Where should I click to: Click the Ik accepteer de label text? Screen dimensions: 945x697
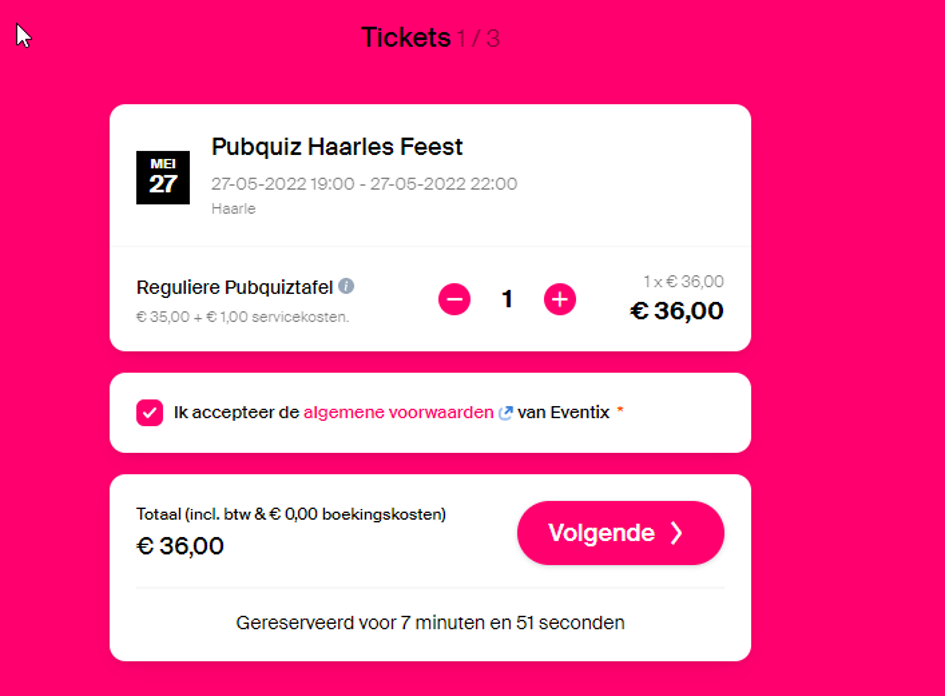coord(236,413)
